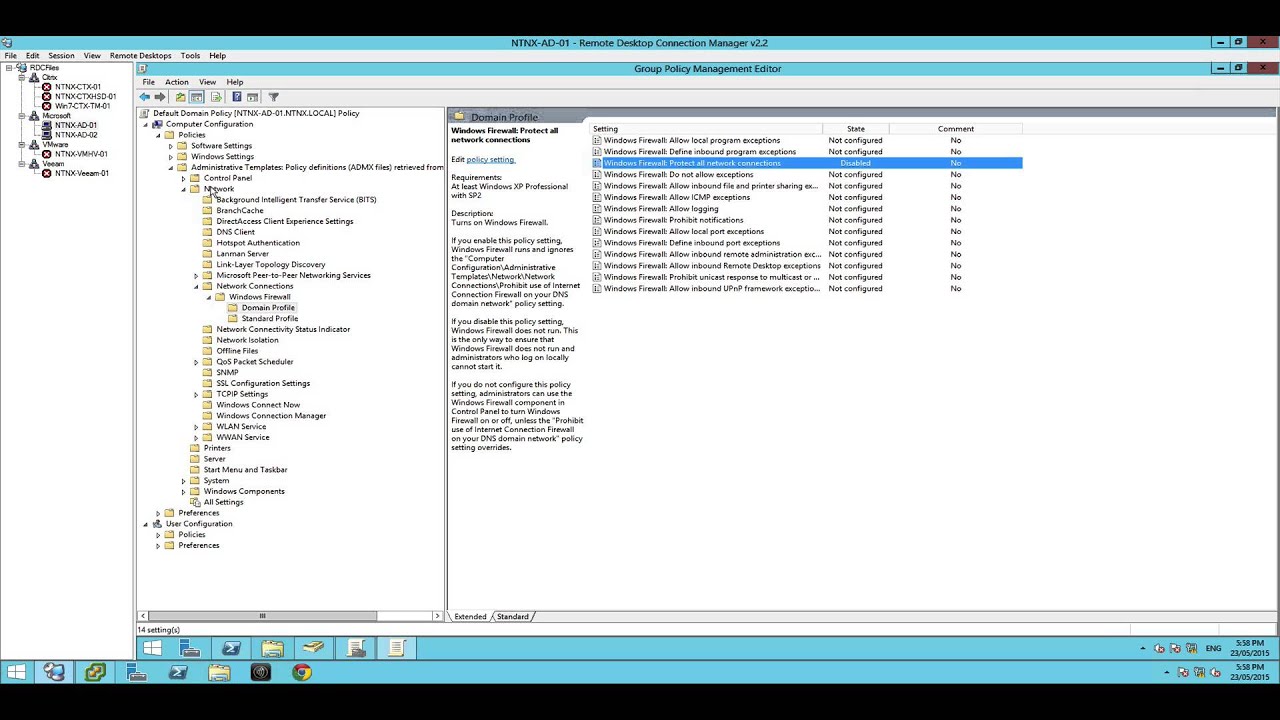Open the Tools menu in RDCMan
Screen dimensions: 1280x720
[190, 56]
